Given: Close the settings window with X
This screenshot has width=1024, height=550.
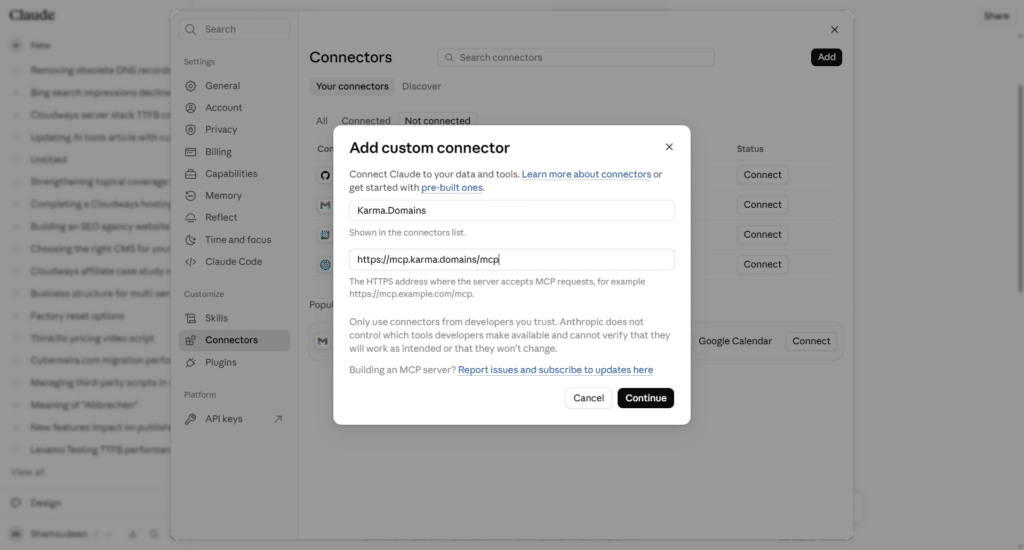Looking at the screenshot, I should (x=834, y=29).
